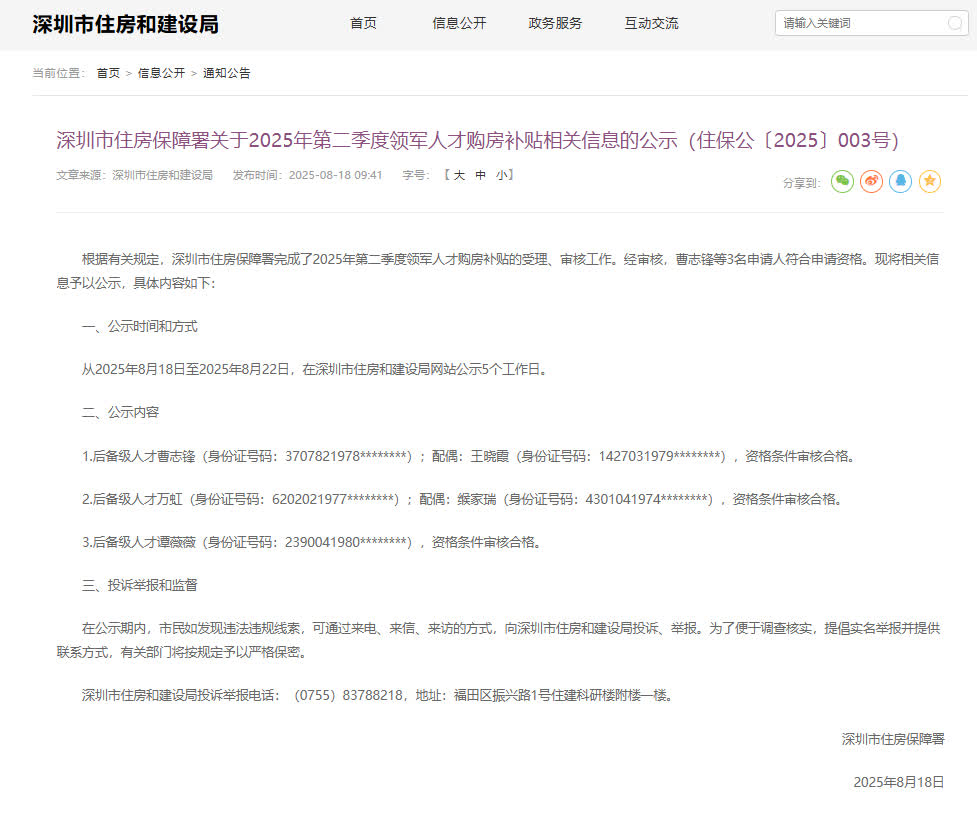Click ID number 6202021977********

click(333, 499)
